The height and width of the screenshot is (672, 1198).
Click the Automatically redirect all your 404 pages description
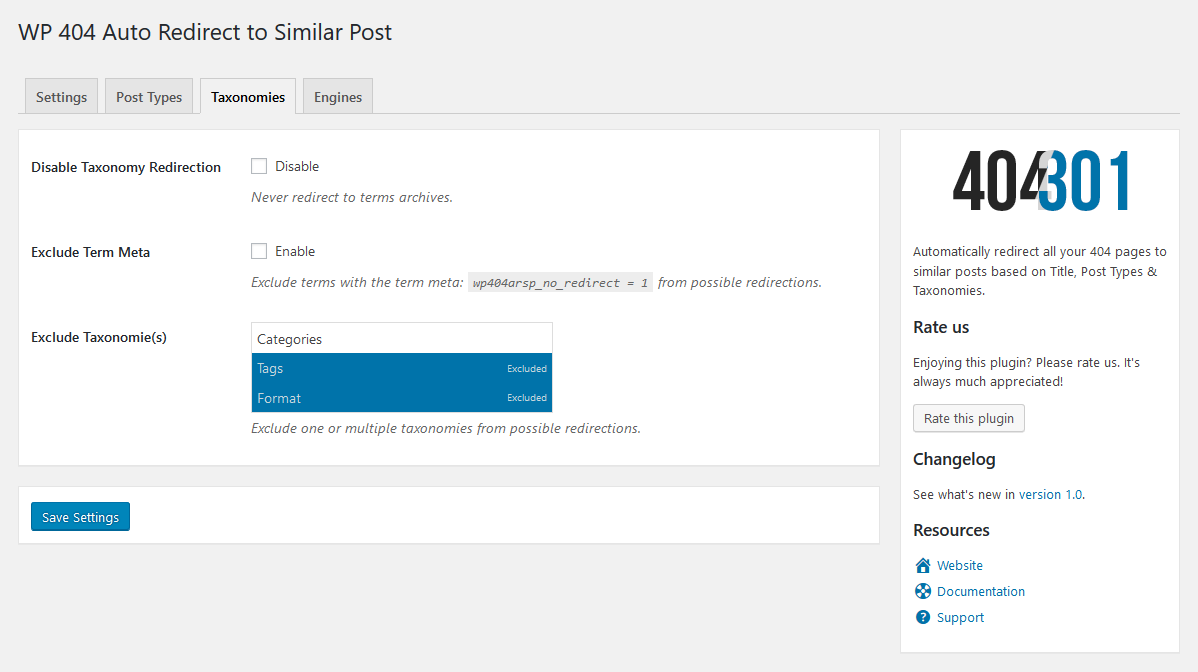tap(1040, 271)
